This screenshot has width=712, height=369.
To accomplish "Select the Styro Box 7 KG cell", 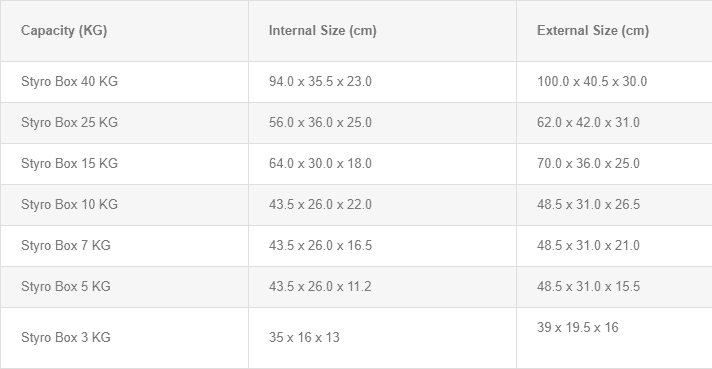I will [x=124, y=246].
